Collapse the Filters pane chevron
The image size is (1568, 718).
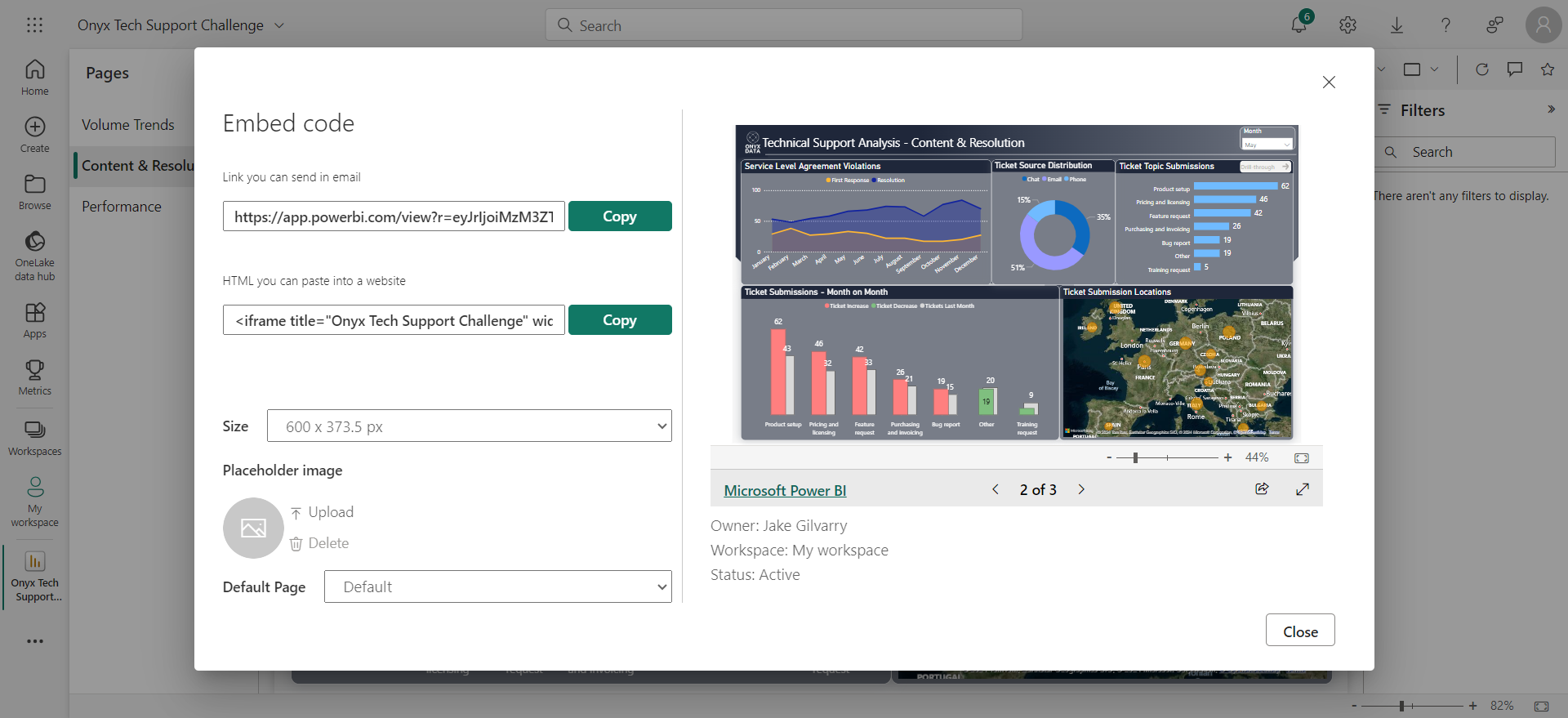tap(1551, 109)
